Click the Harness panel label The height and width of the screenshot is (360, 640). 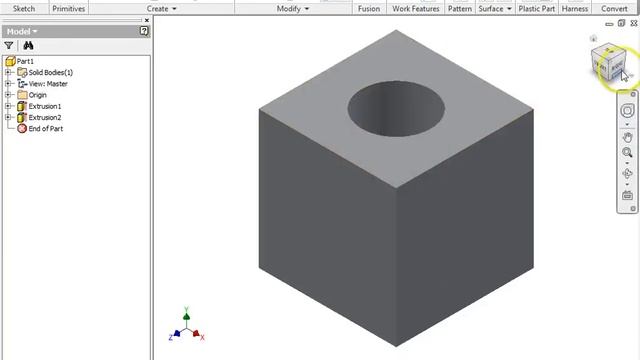click(575, 9)
